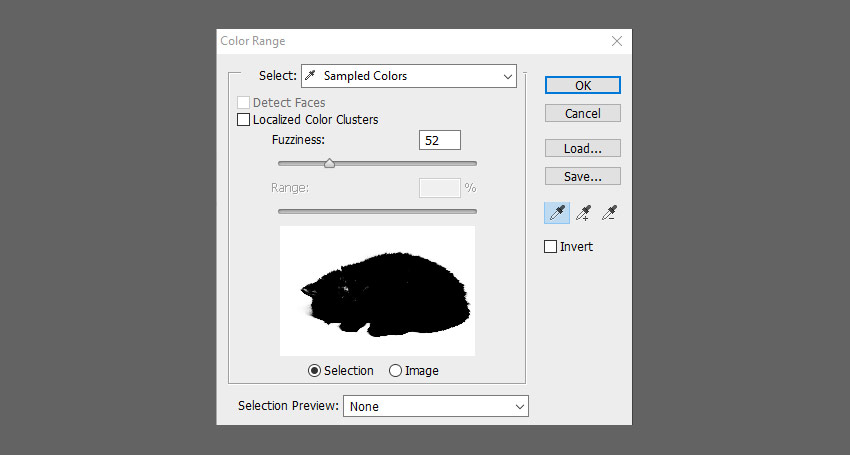This screenshot has height=455, width=850.
Task: Open the Select Sampled Colors dropdown
Action: click(409, 76)
